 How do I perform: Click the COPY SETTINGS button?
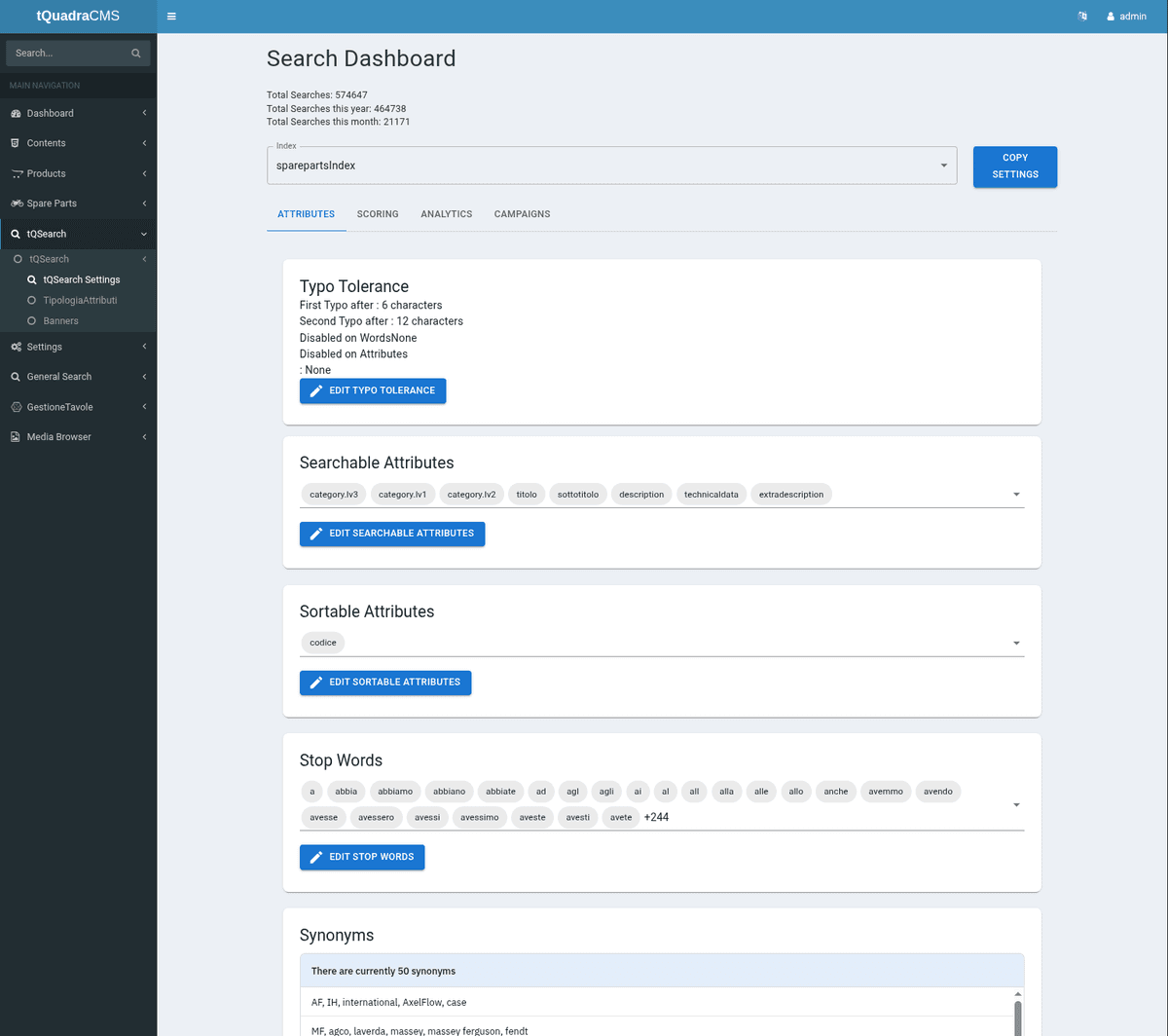point(1014,166)
